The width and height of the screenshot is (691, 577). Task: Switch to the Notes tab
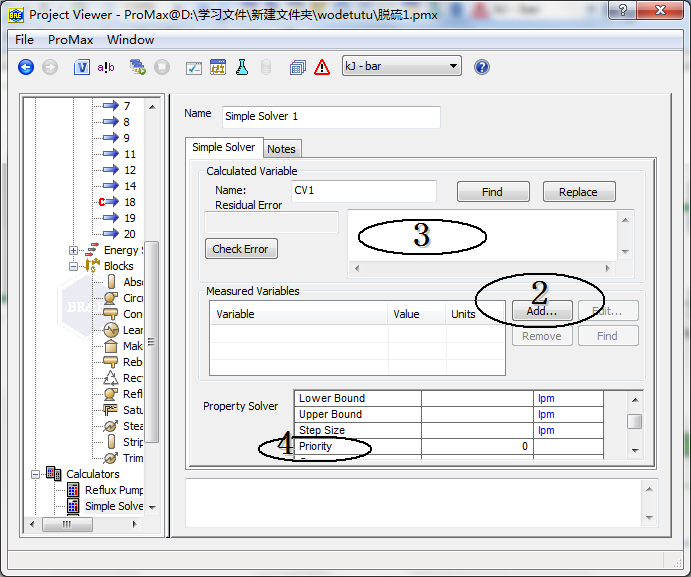click(282, 149)
